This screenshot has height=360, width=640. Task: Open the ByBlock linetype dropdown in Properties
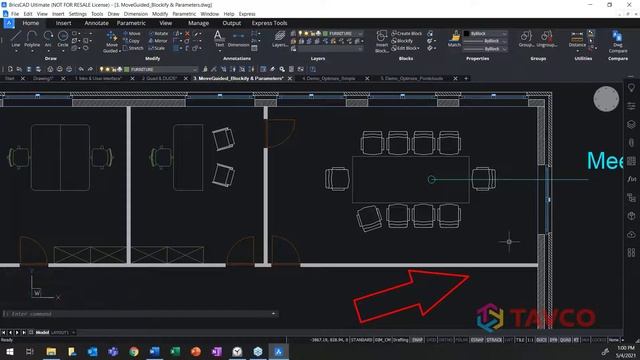point(486,41)
